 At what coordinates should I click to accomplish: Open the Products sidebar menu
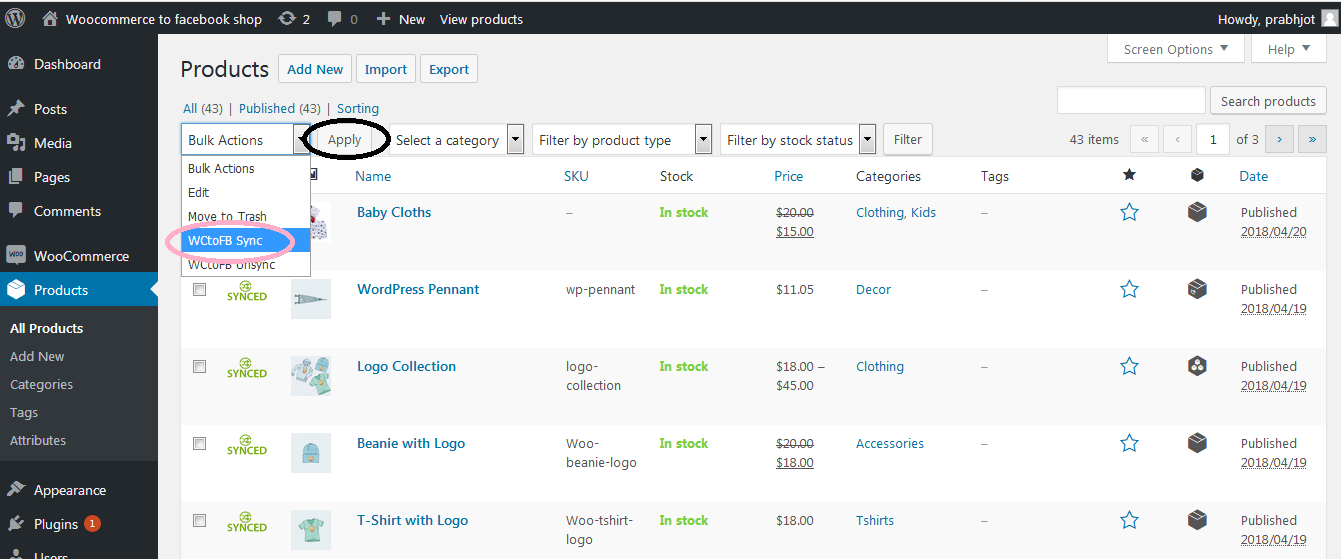click(78, 290)
